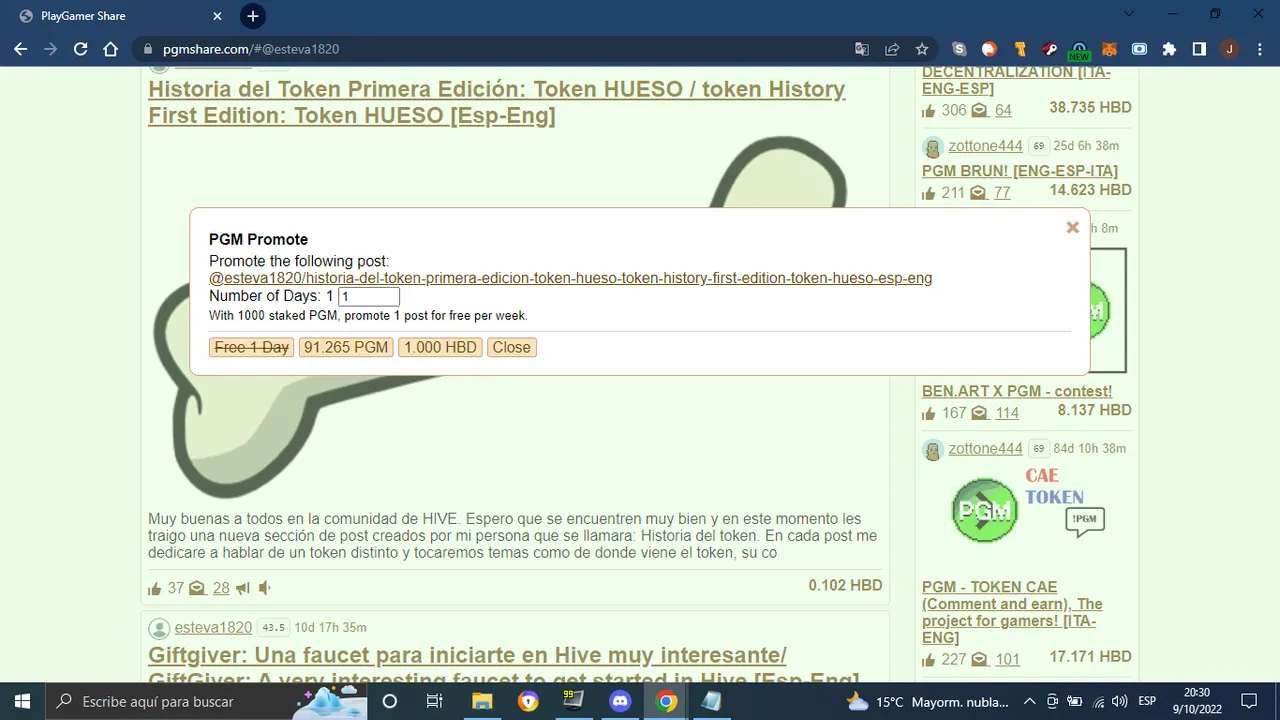Open Chrome three-dot menu
1280x720 pixels.
(1259, 49)
